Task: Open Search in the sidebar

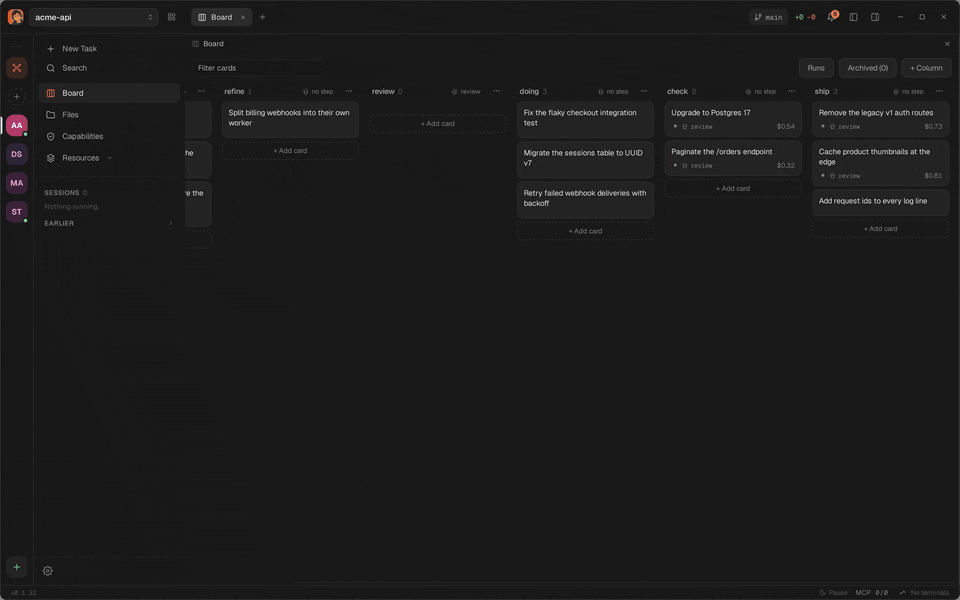Action: coord(109,68)
